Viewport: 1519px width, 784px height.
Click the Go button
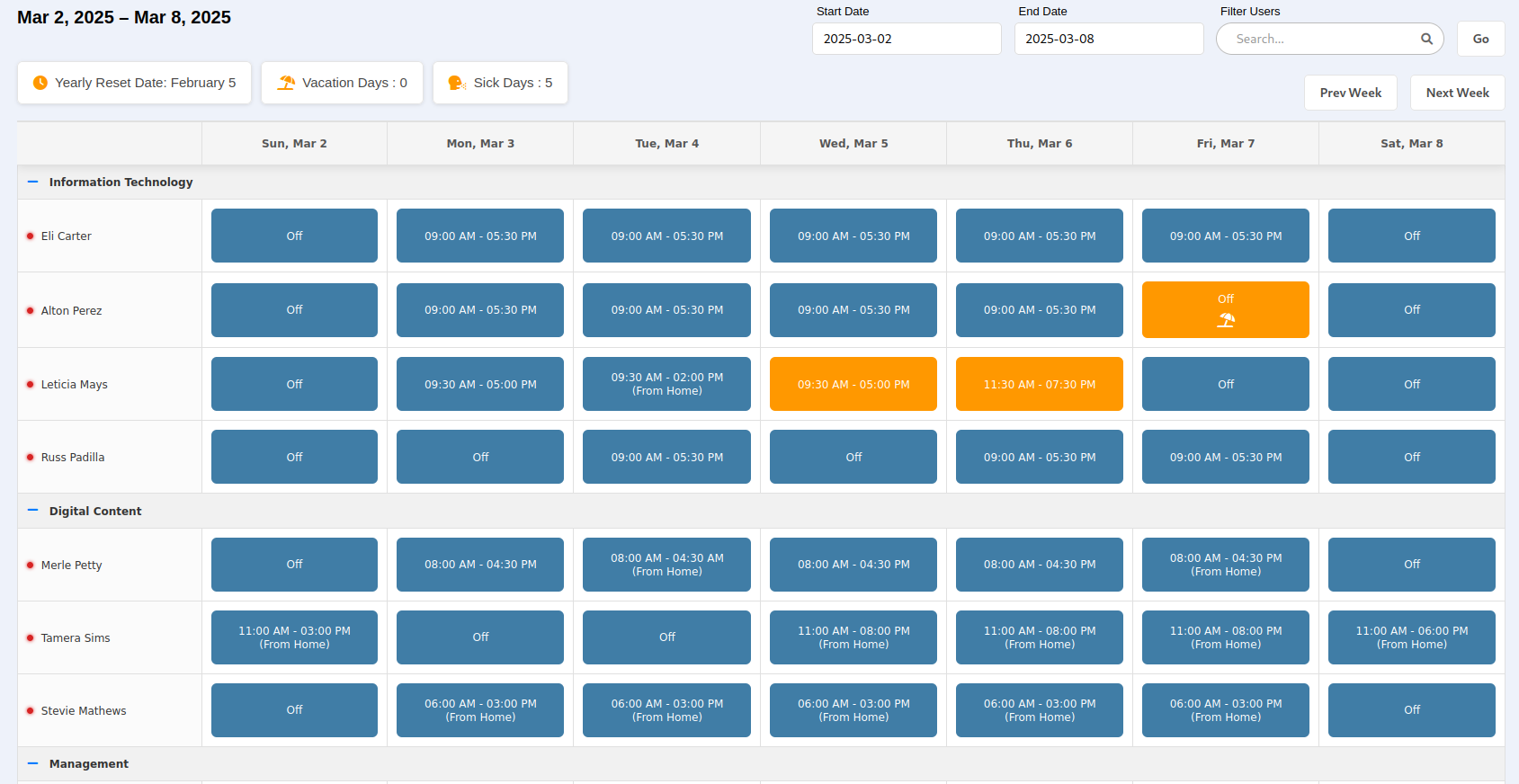click(x=1480, y=39)
